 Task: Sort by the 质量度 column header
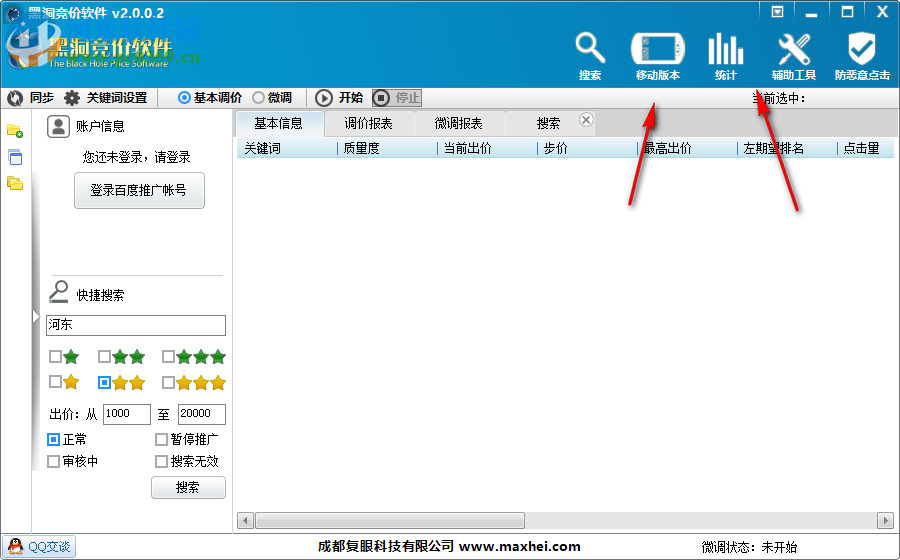pyautogui.click(x=387, y=149)
